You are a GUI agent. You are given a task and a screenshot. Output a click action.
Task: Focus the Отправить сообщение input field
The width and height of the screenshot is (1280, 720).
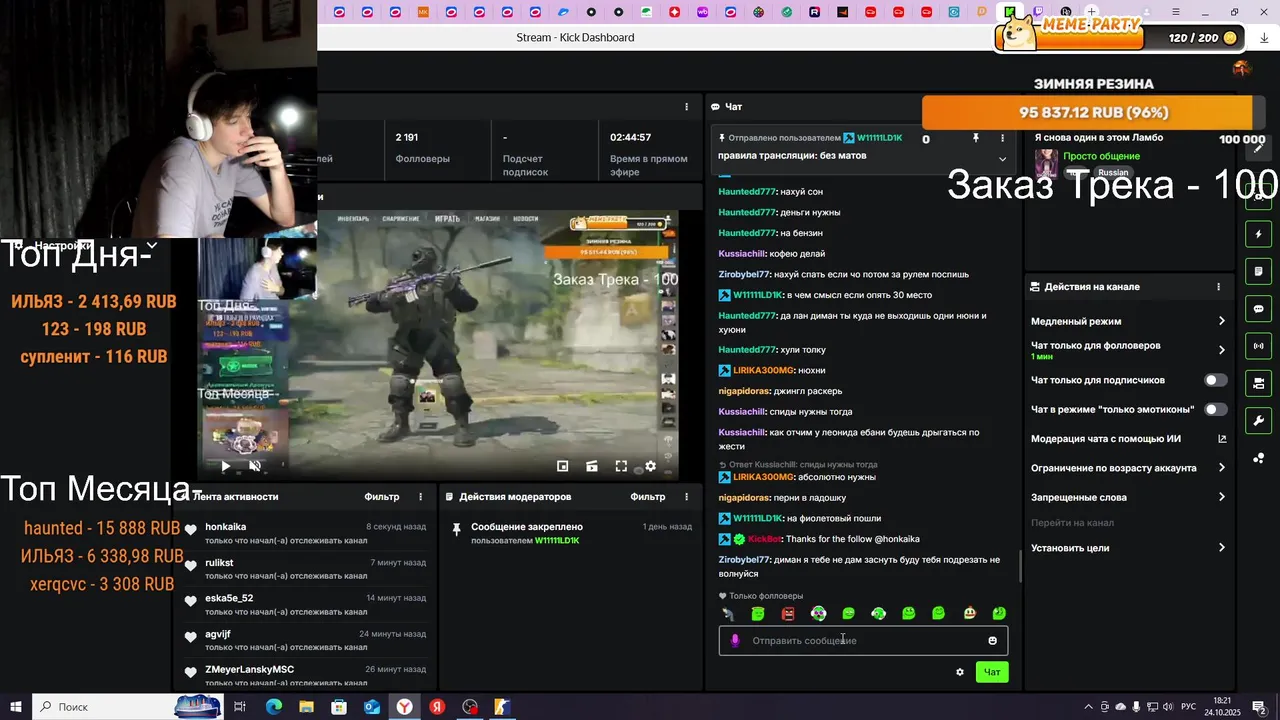[863, 641]
